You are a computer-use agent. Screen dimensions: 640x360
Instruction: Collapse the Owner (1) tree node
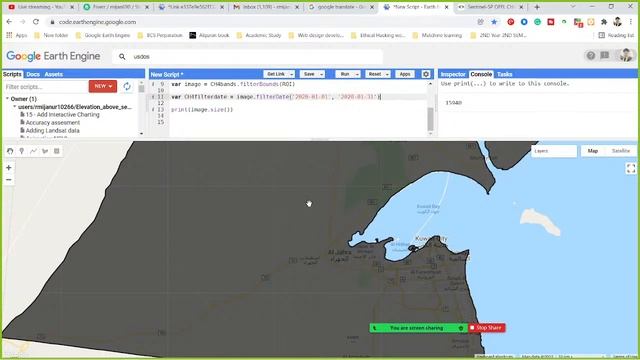click(7, 99)
